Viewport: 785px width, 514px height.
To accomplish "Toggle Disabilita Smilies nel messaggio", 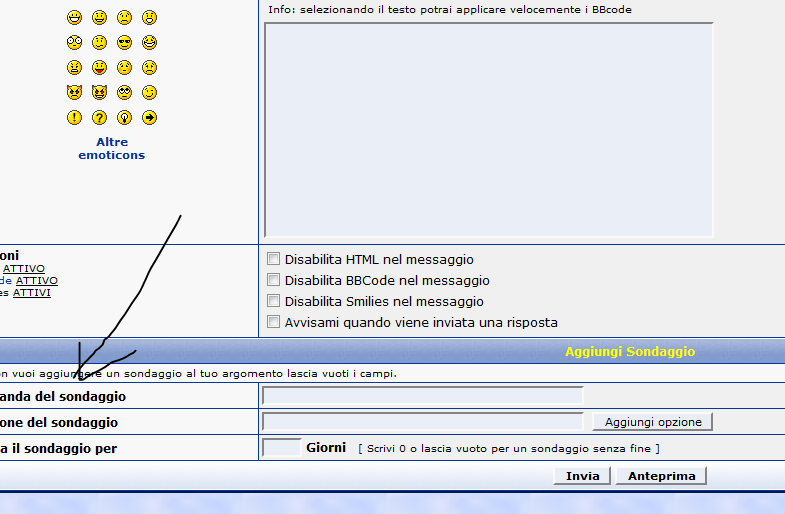I will tap(273, 301).
